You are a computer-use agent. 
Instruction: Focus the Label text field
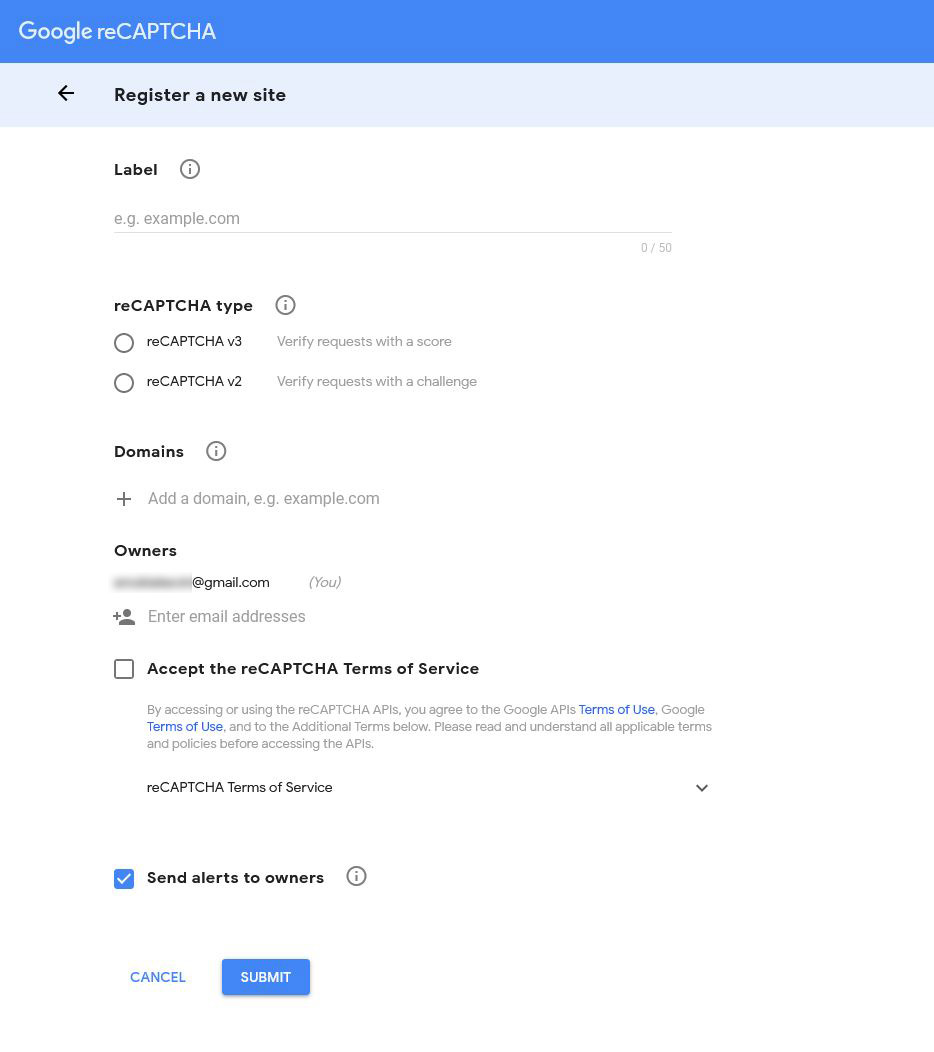[x=393, y=219]
